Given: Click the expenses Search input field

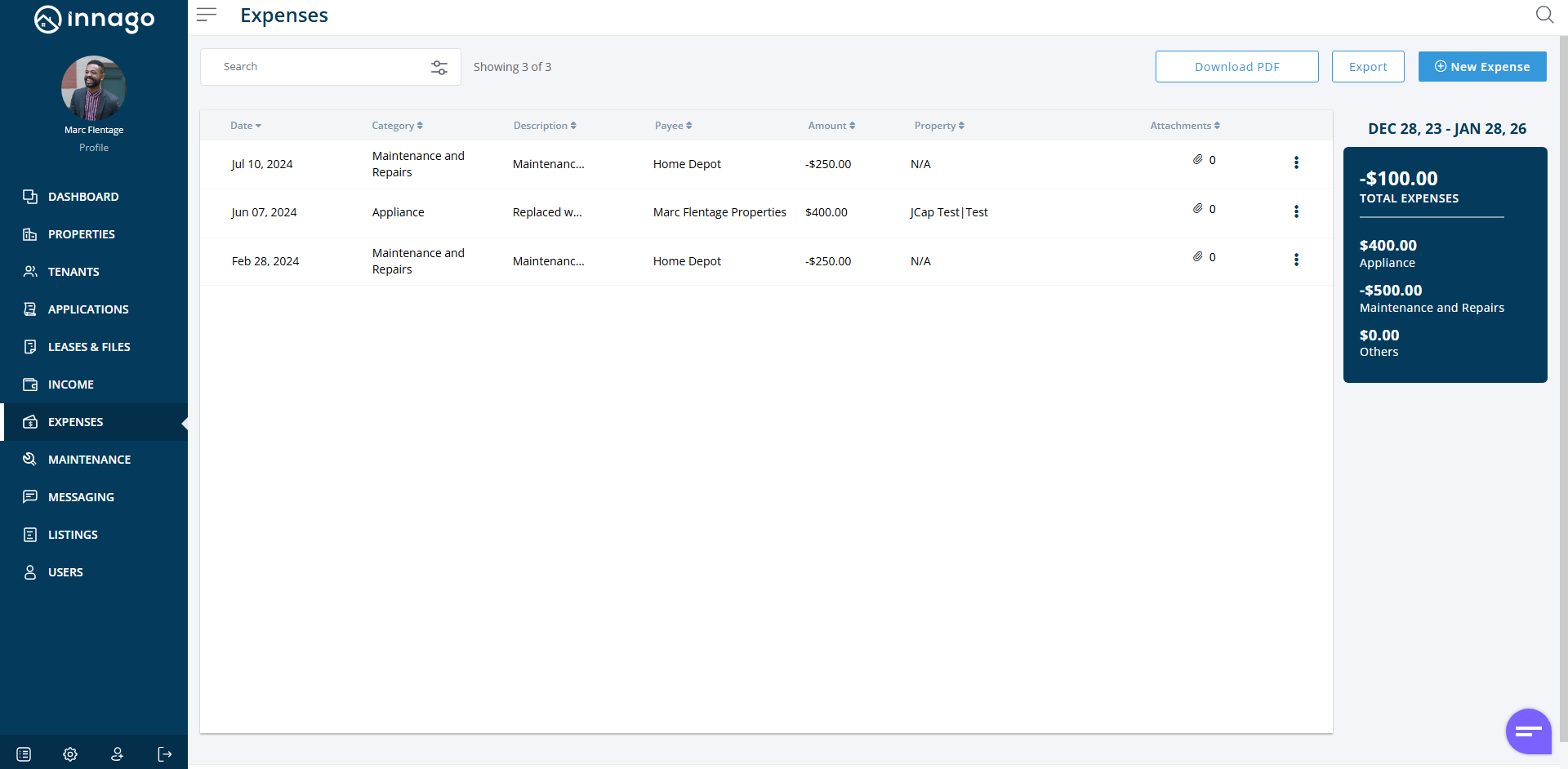Looking at the screenshot, I should click(x=318, y=67).
